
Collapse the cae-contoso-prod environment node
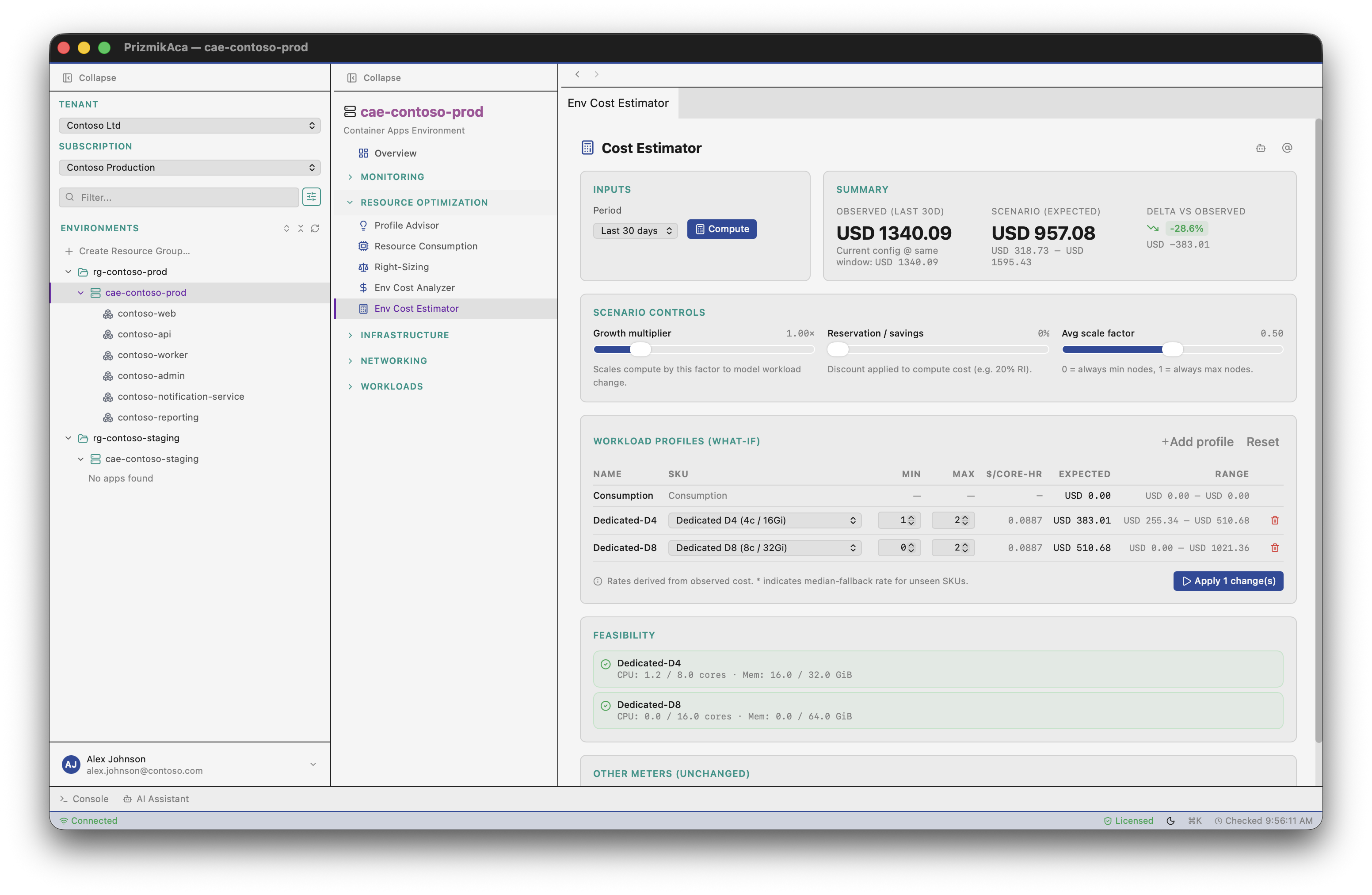click(x=81, y=293)
